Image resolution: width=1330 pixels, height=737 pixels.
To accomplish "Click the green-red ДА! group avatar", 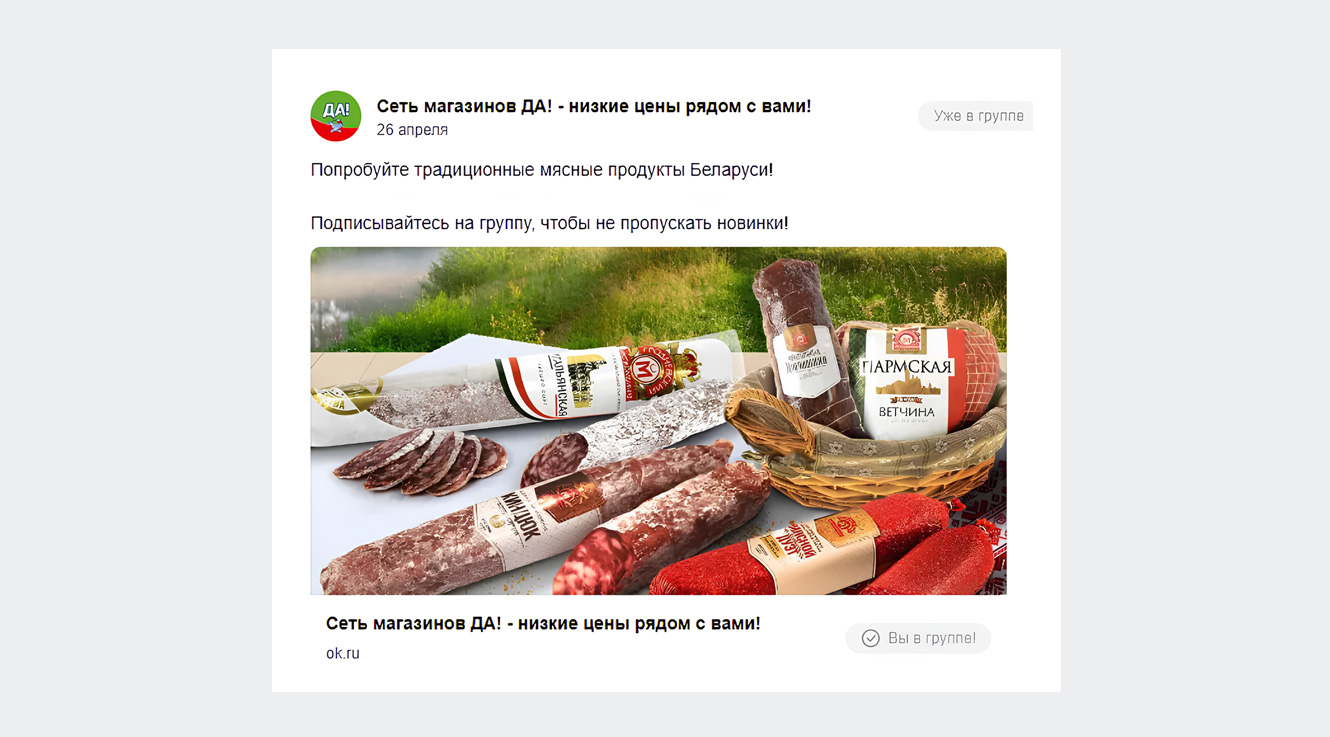I will 336,116.
